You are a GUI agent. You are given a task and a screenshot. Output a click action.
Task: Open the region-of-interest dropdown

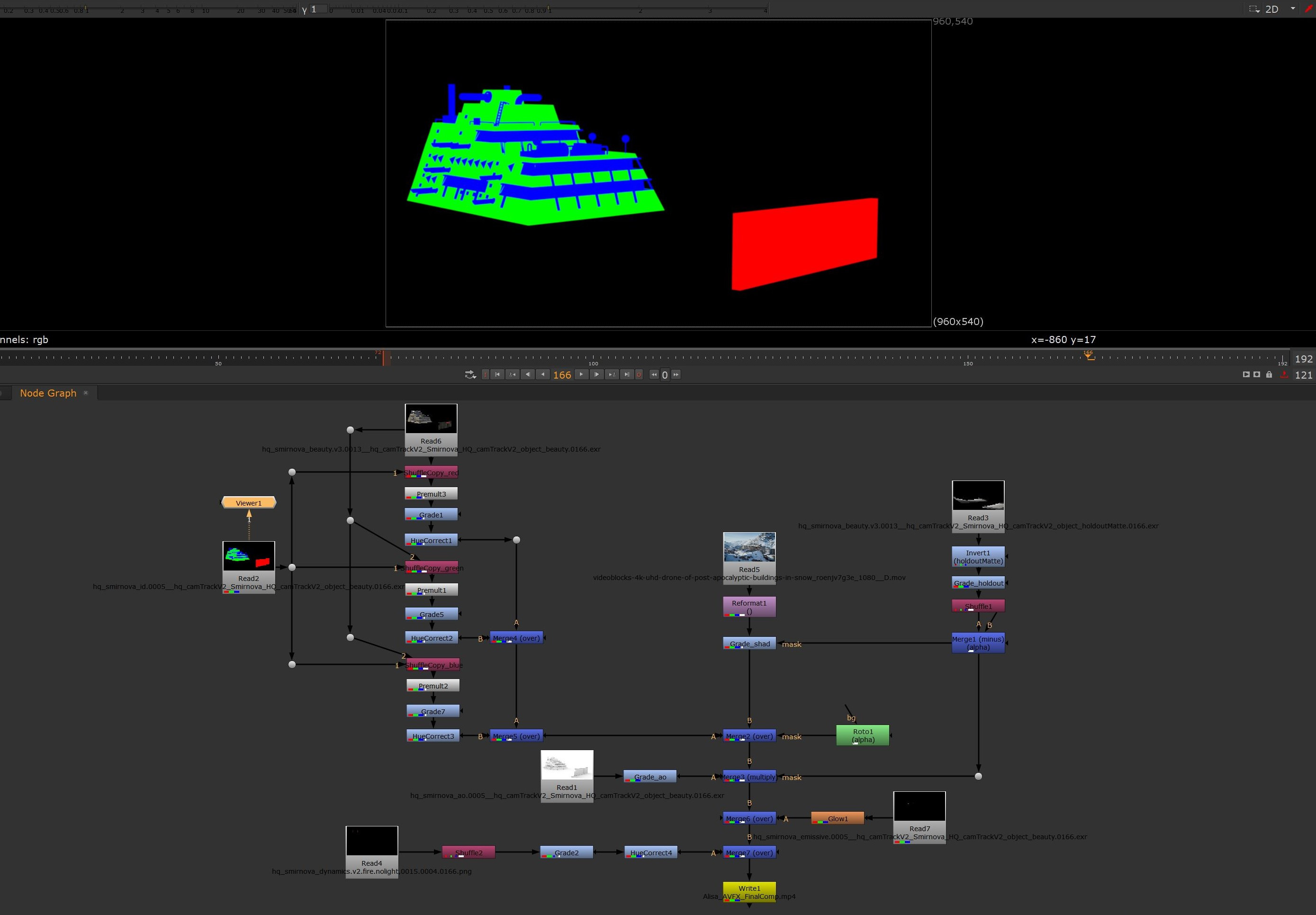(x=1254, y=9)
